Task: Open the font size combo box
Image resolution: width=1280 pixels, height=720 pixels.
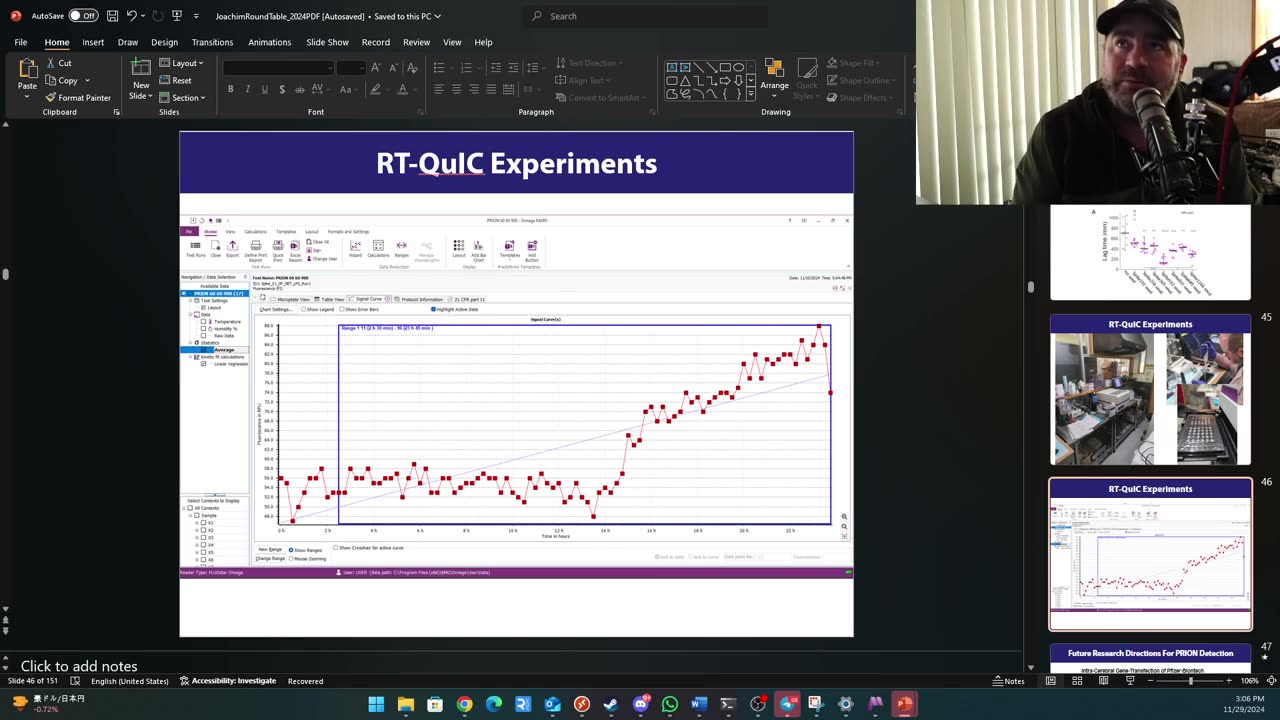Action: 351,67
